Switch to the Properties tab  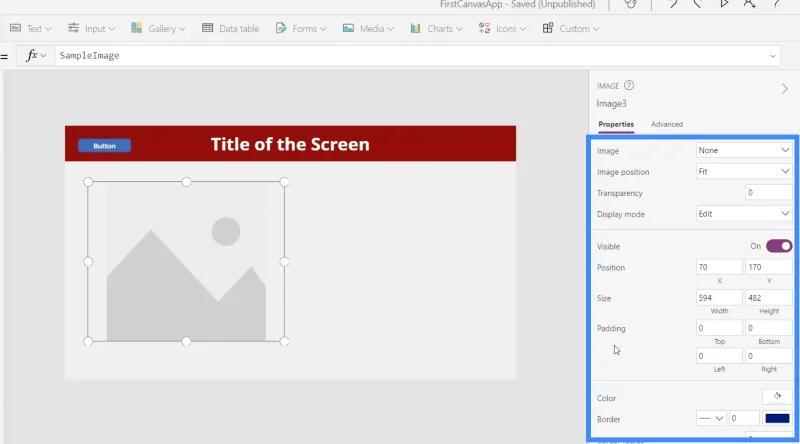[616, 124]
